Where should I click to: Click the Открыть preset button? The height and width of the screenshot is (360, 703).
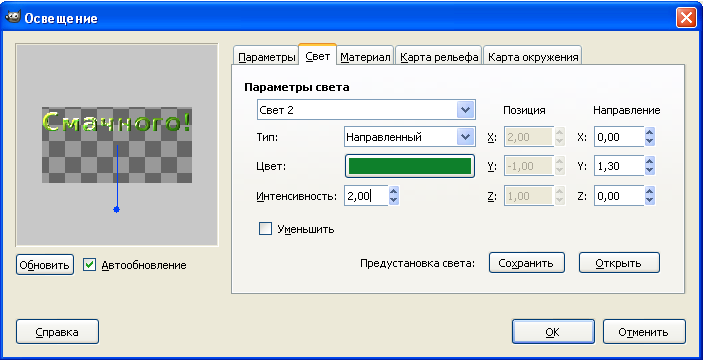pos(619,263)
